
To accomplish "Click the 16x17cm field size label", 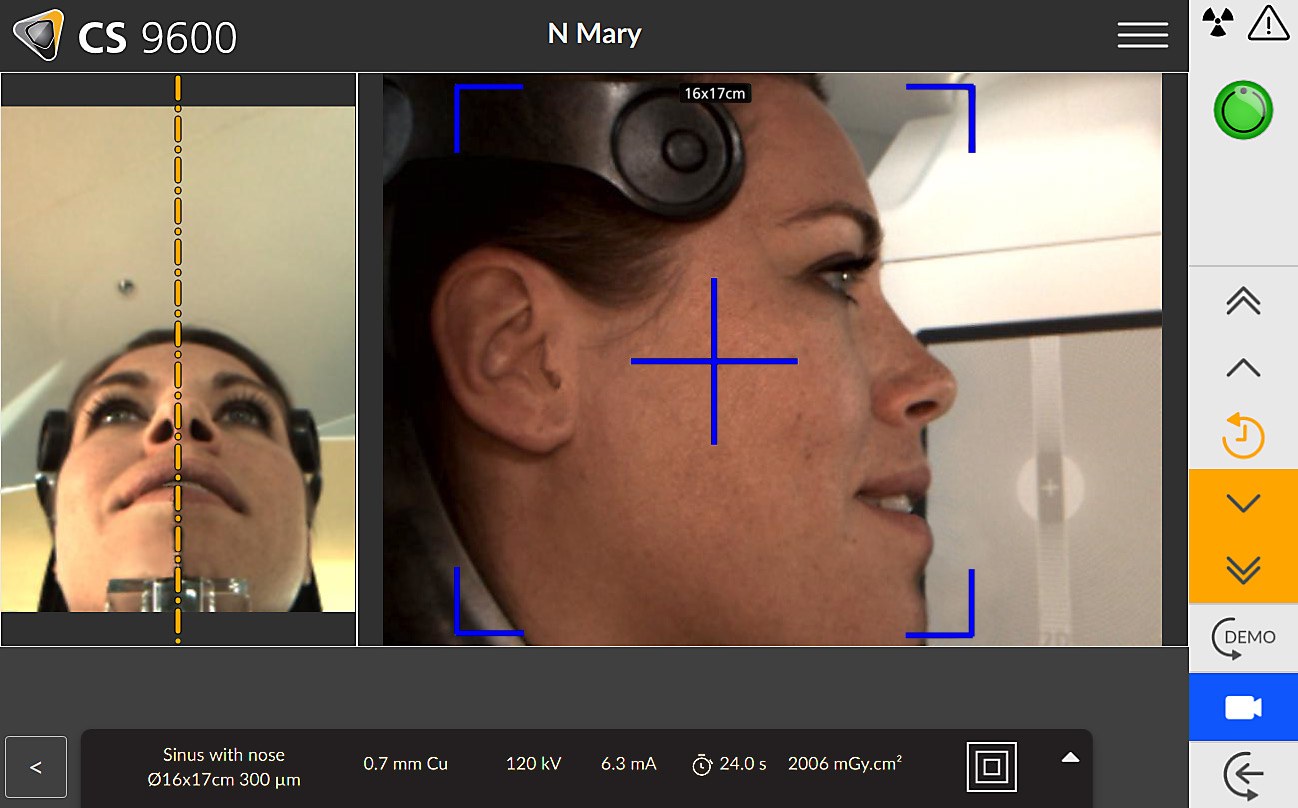I will 714,93.
